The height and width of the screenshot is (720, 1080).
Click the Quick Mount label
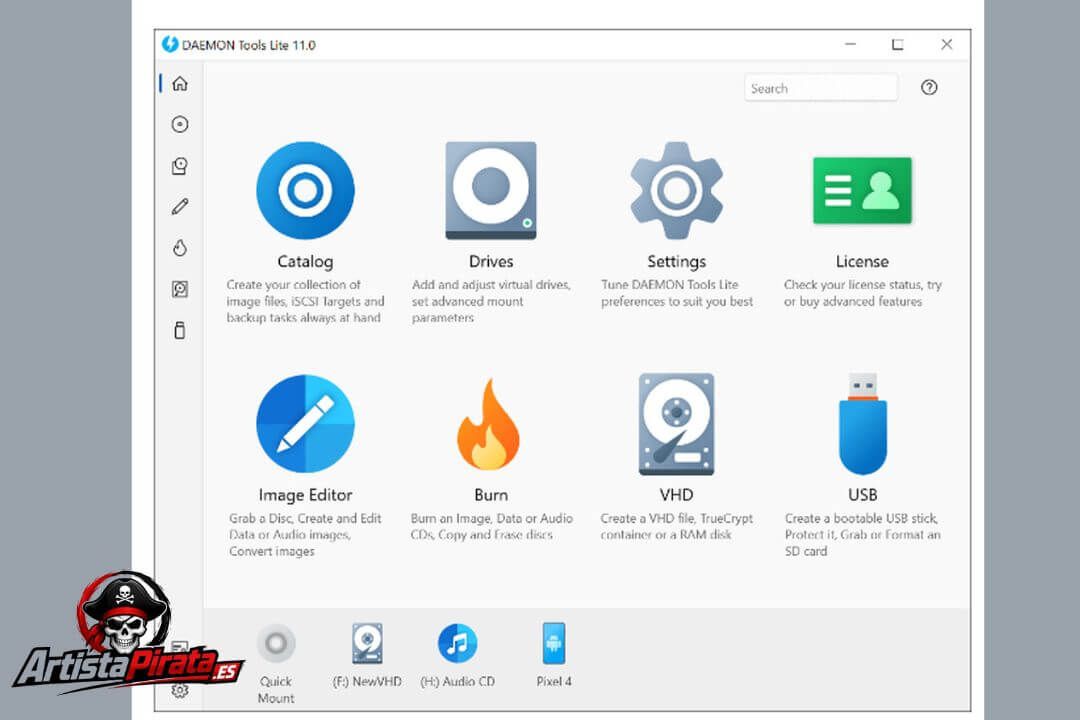[276, 690]
